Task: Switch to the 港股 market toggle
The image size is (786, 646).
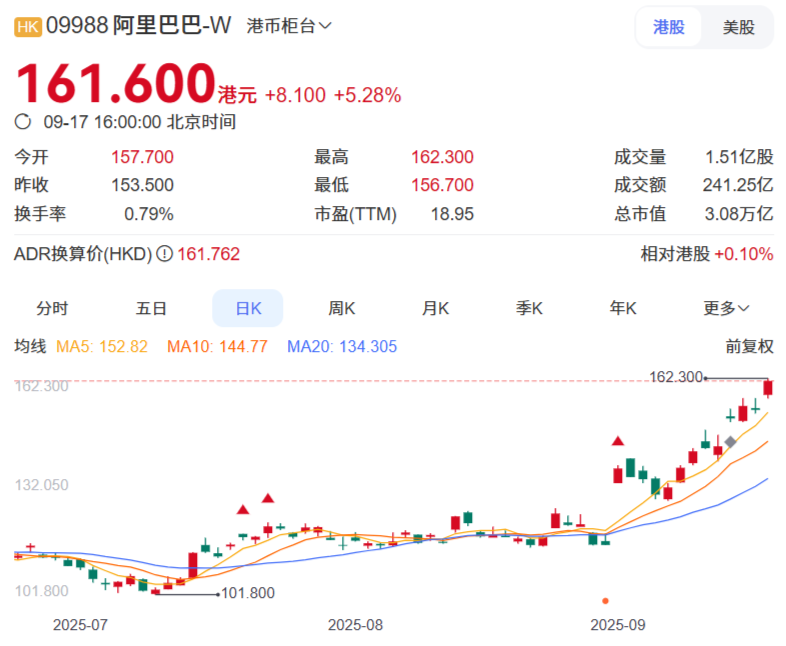Action: [669, 27]
